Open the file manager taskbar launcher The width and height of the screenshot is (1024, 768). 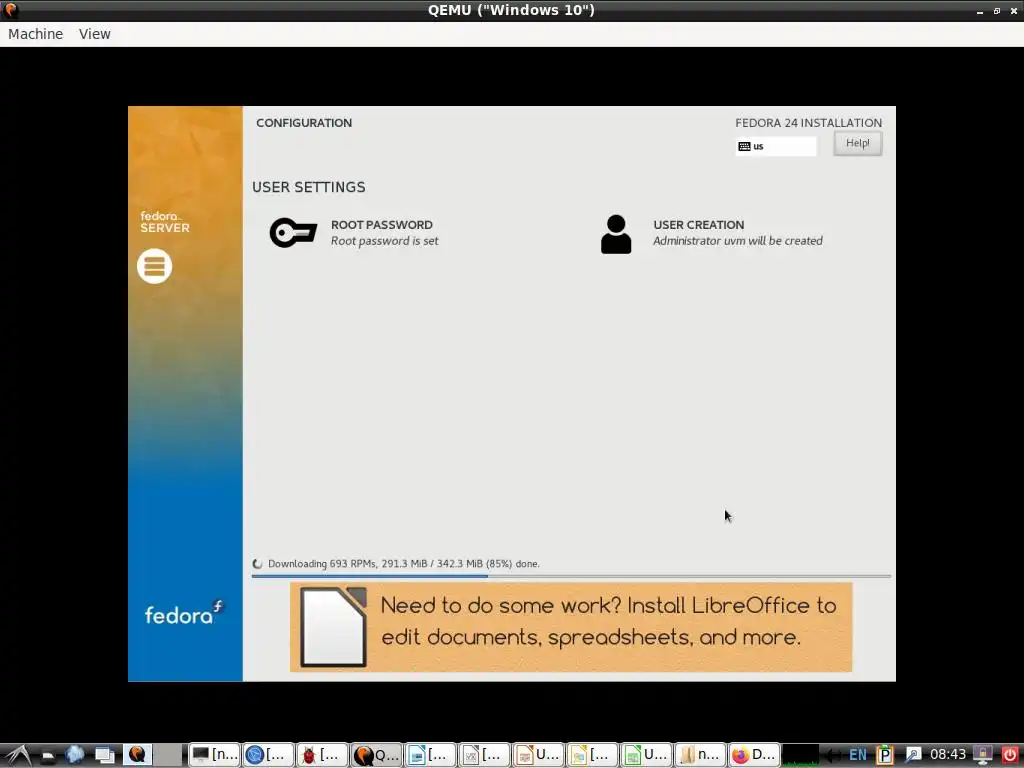[48, 756]
